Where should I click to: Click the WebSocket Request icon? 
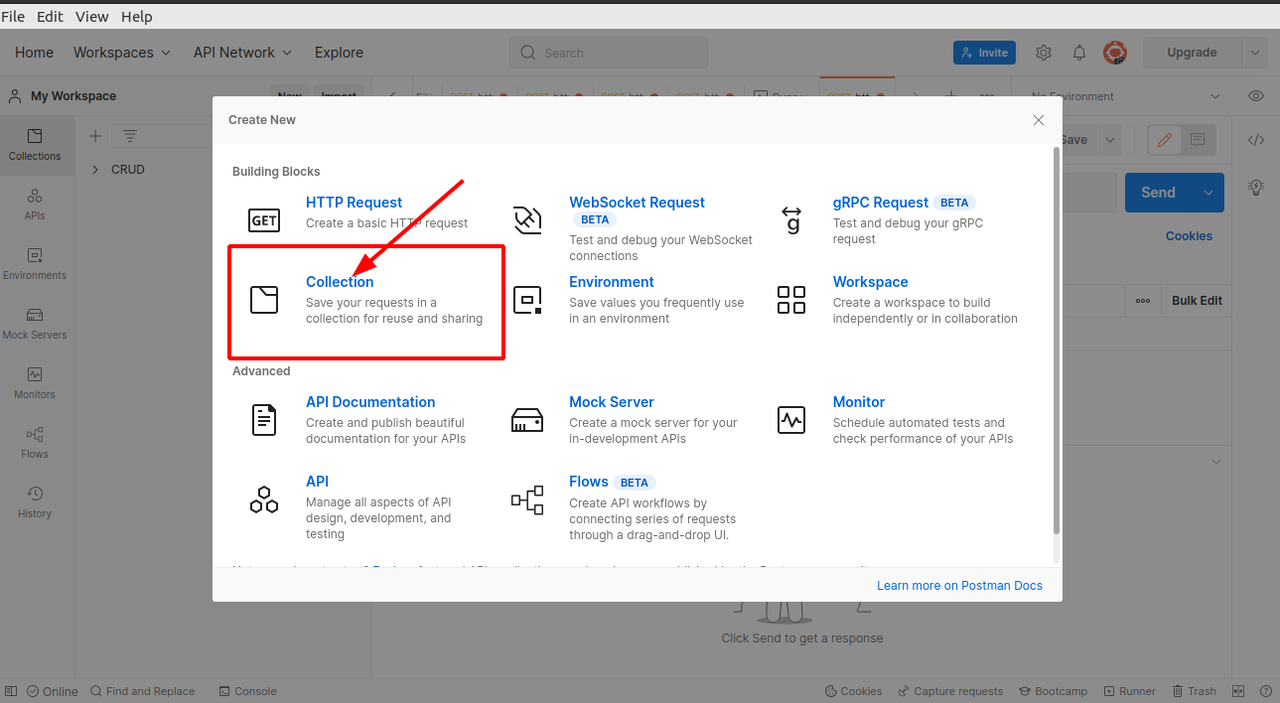pyautogui.click(x=527, y=220)
